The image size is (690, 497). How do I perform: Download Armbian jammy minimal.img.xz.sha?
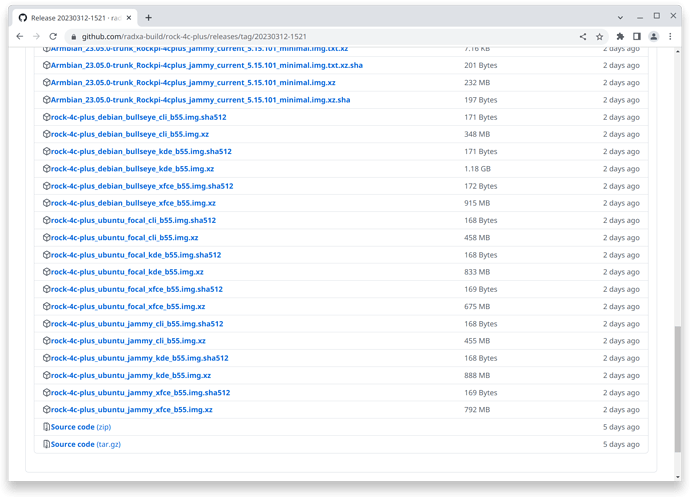(201, 100)
